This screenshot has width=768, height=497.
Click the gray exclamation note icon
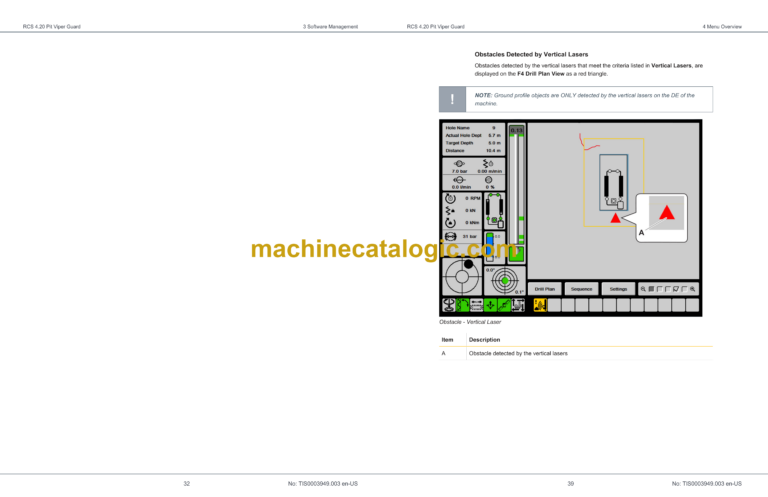pos(452,99)
